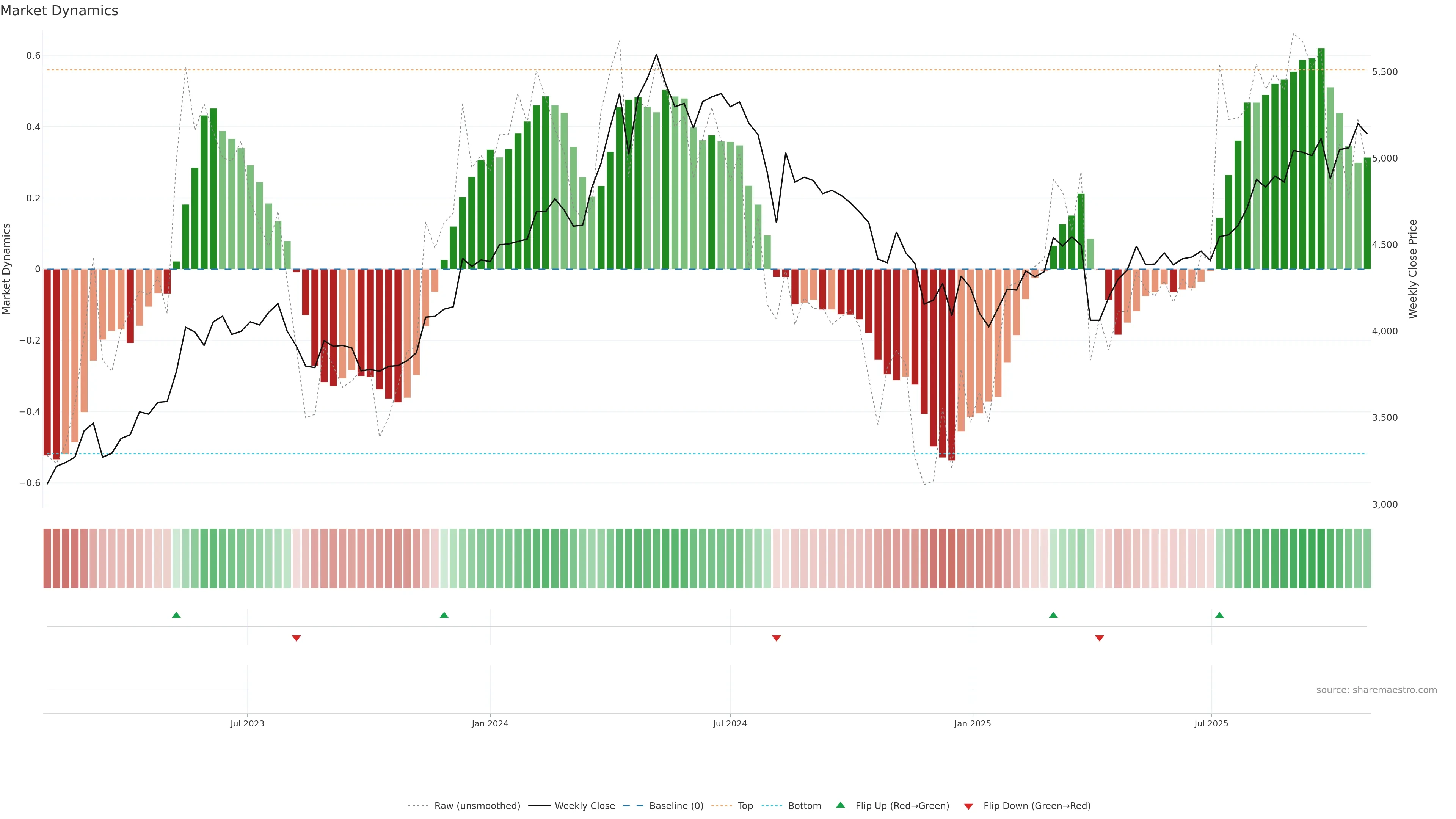Click the source: sharemaestro.com text

(x=1376, y=690)
